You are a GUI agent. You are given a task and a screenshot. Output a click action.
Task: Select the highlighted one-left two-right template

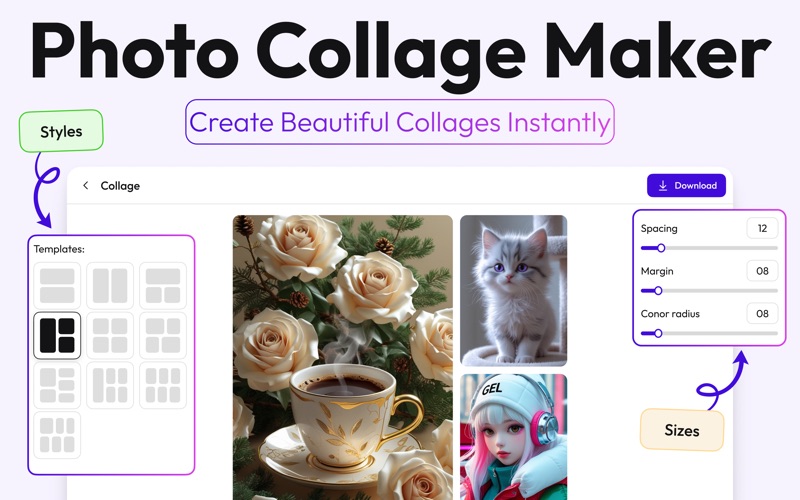tap(57, 335)
